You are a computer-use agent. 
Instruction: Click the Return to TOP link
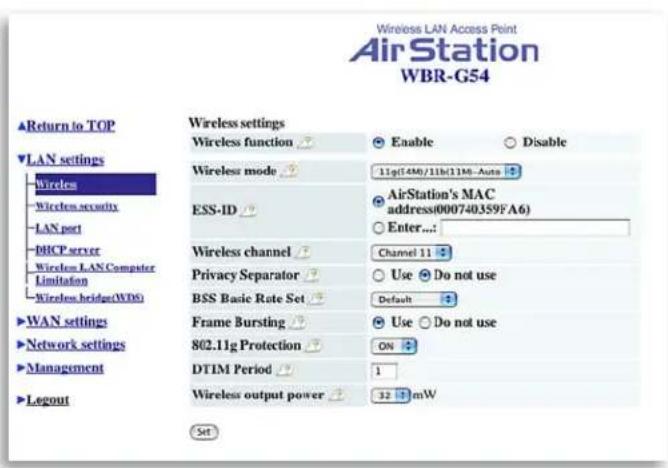[66, 126]
